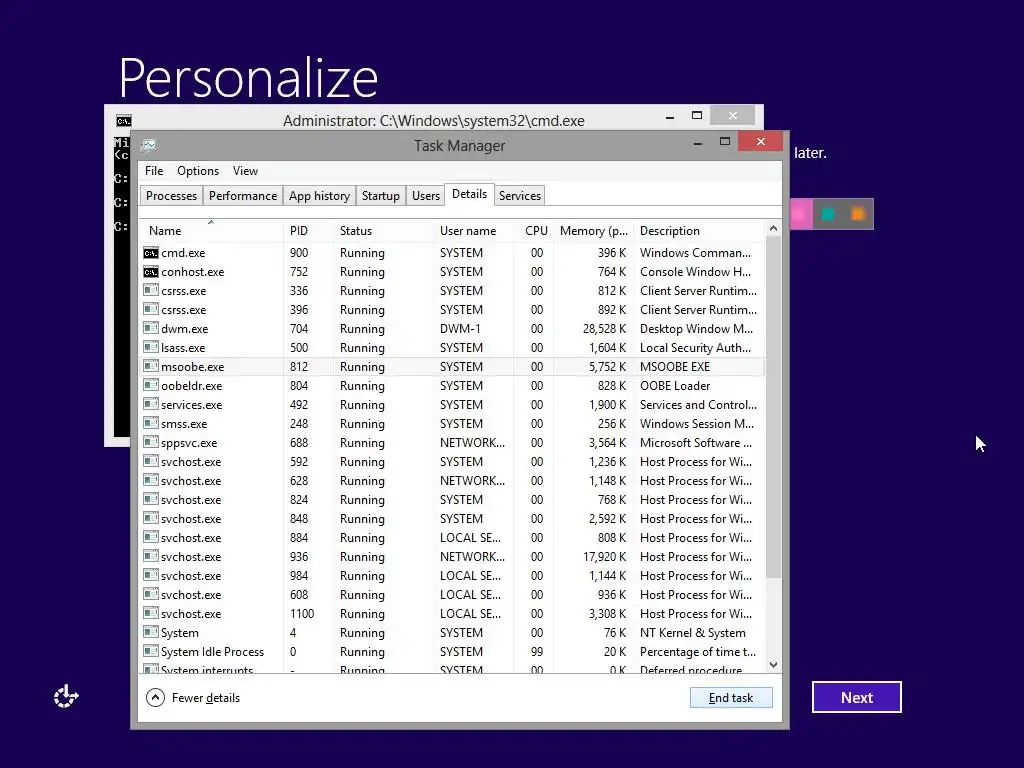Switch to the Performance tab
The image size is (1024, 768).
tap(243, 196)
